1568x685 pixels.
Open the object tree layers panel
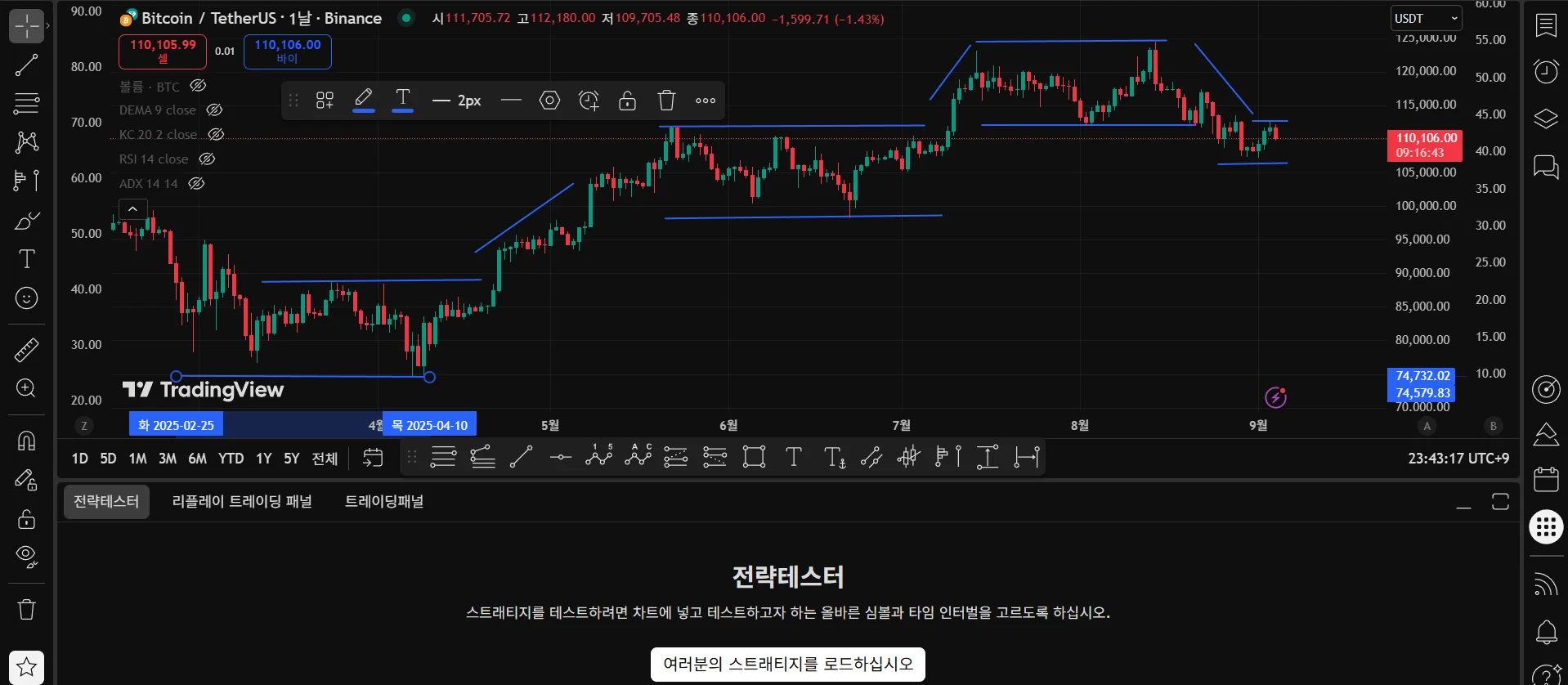click(1546, 119)
